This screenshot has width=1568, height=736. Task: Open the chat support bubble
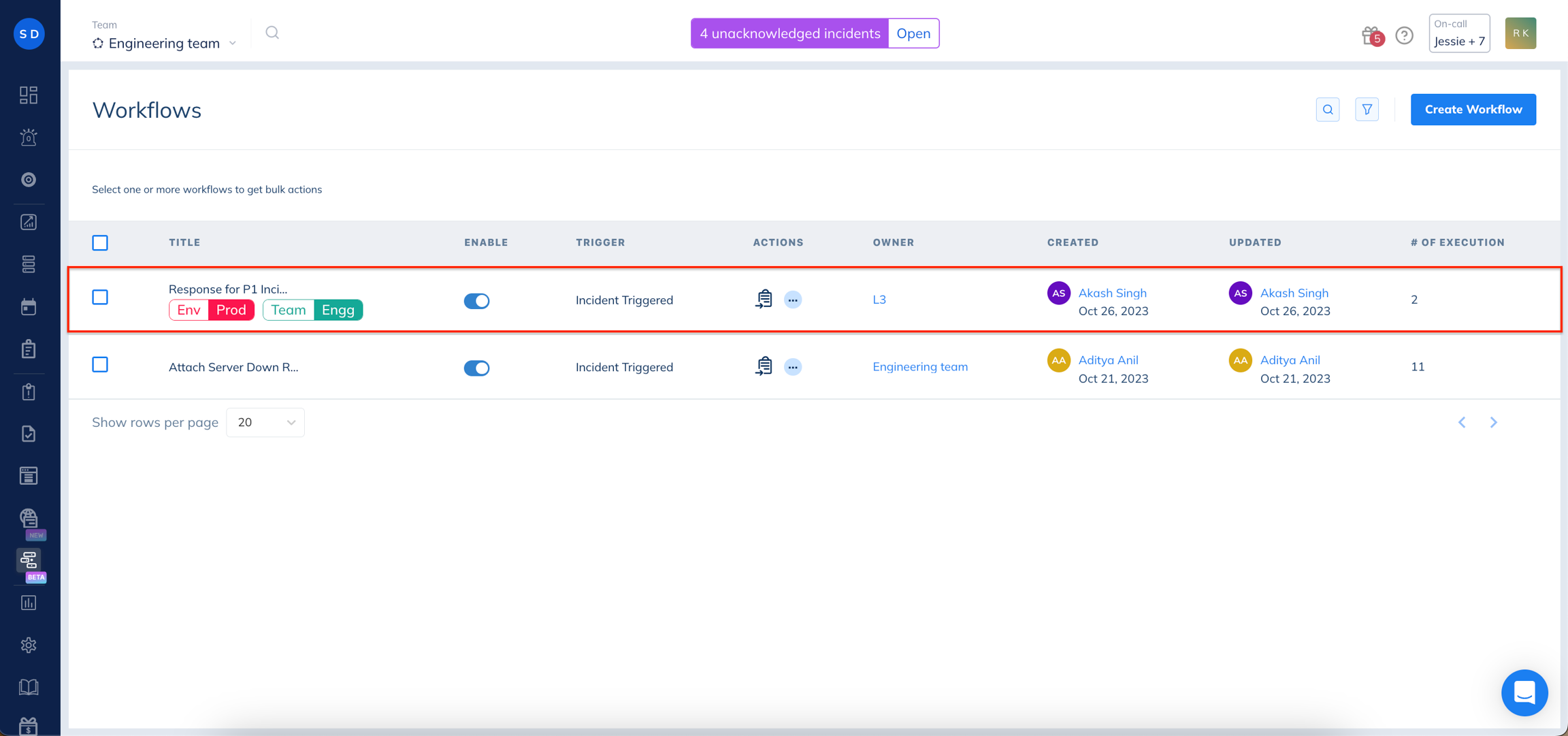1524,693
